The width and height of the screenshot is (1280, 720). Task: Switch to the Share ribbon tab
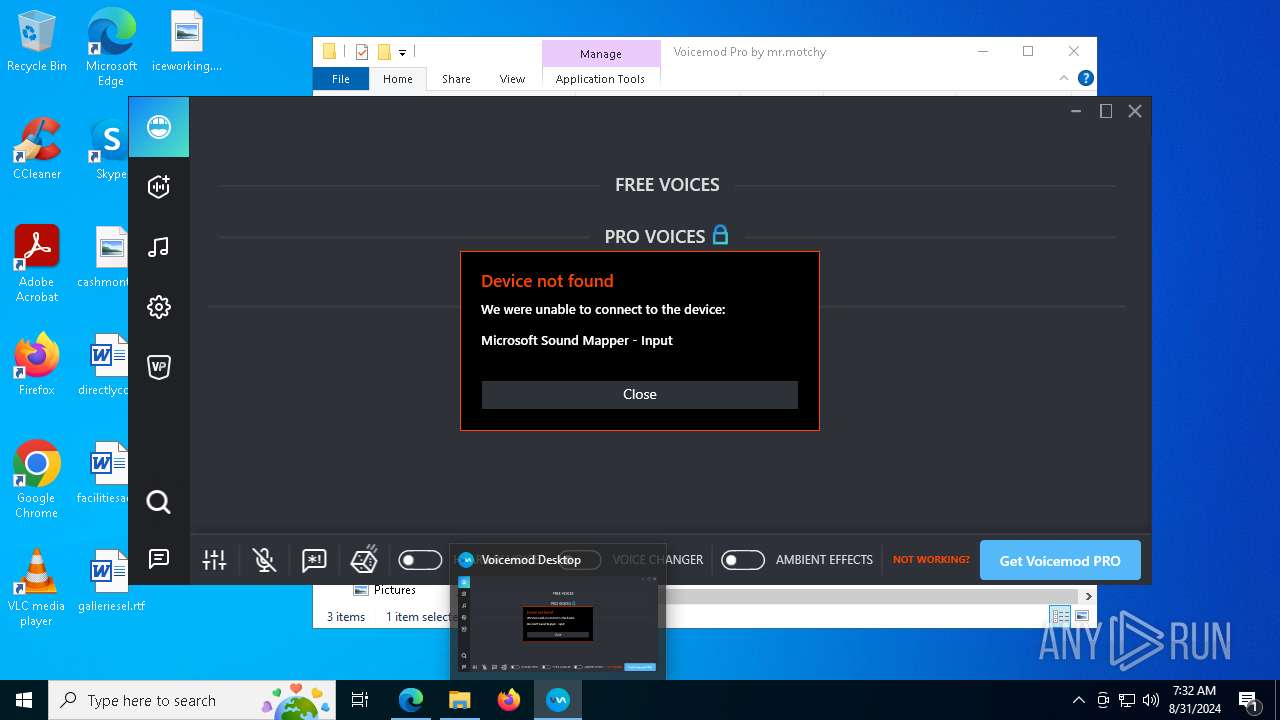(x=456, y=79)
